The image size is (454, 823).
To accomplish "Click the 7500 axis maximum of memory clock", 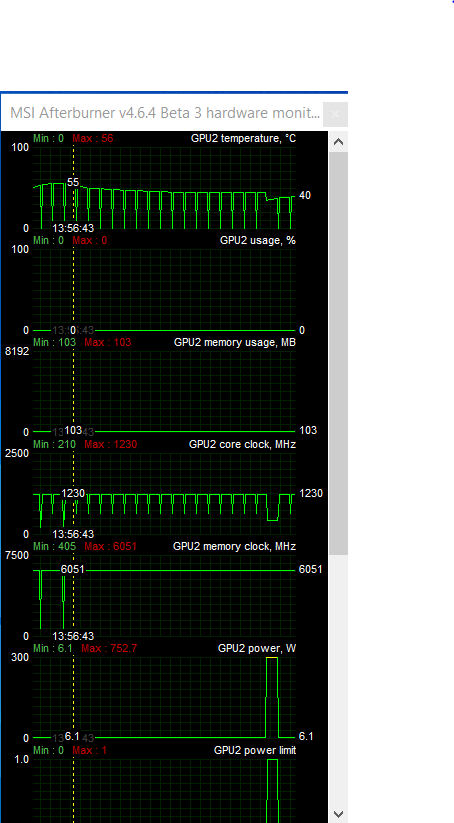I will pos(17,555).
